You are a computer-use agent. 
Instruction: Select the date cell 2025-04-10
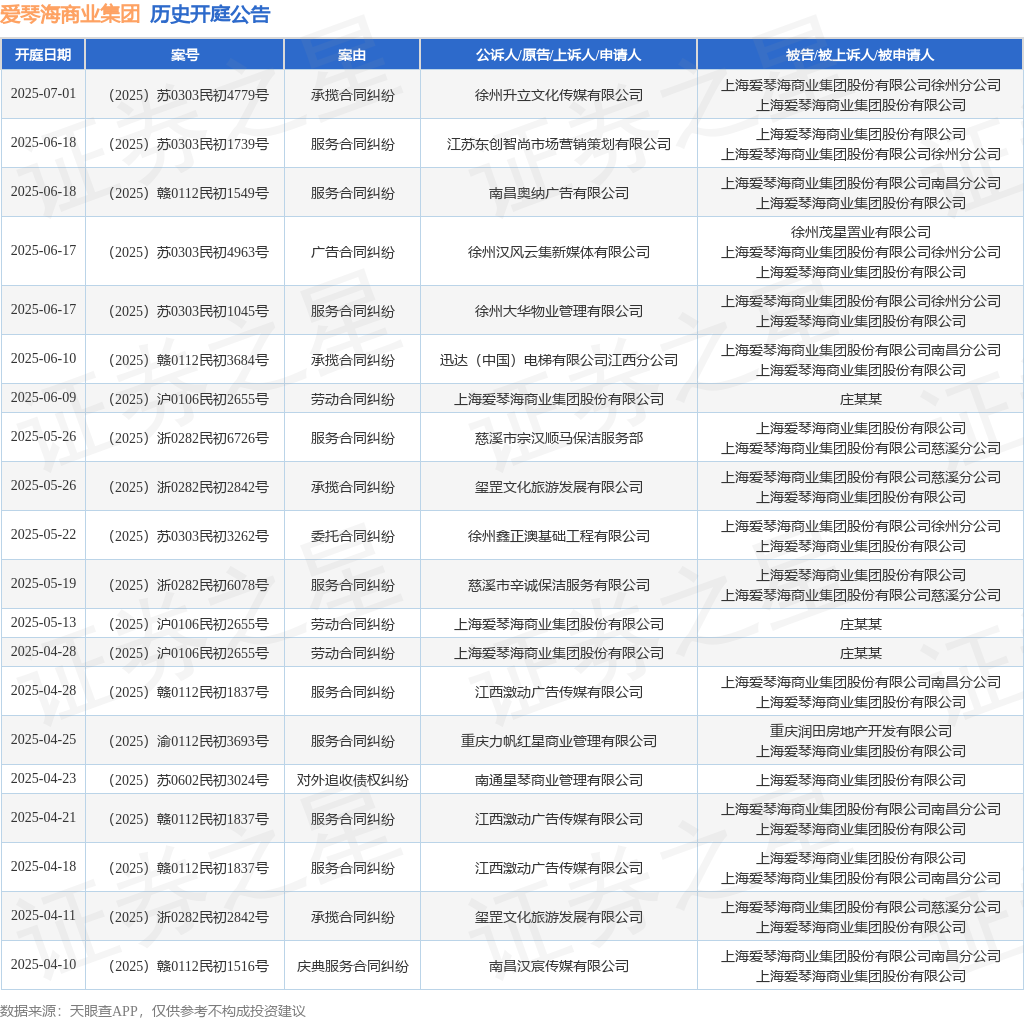click(x=43, y=965)
